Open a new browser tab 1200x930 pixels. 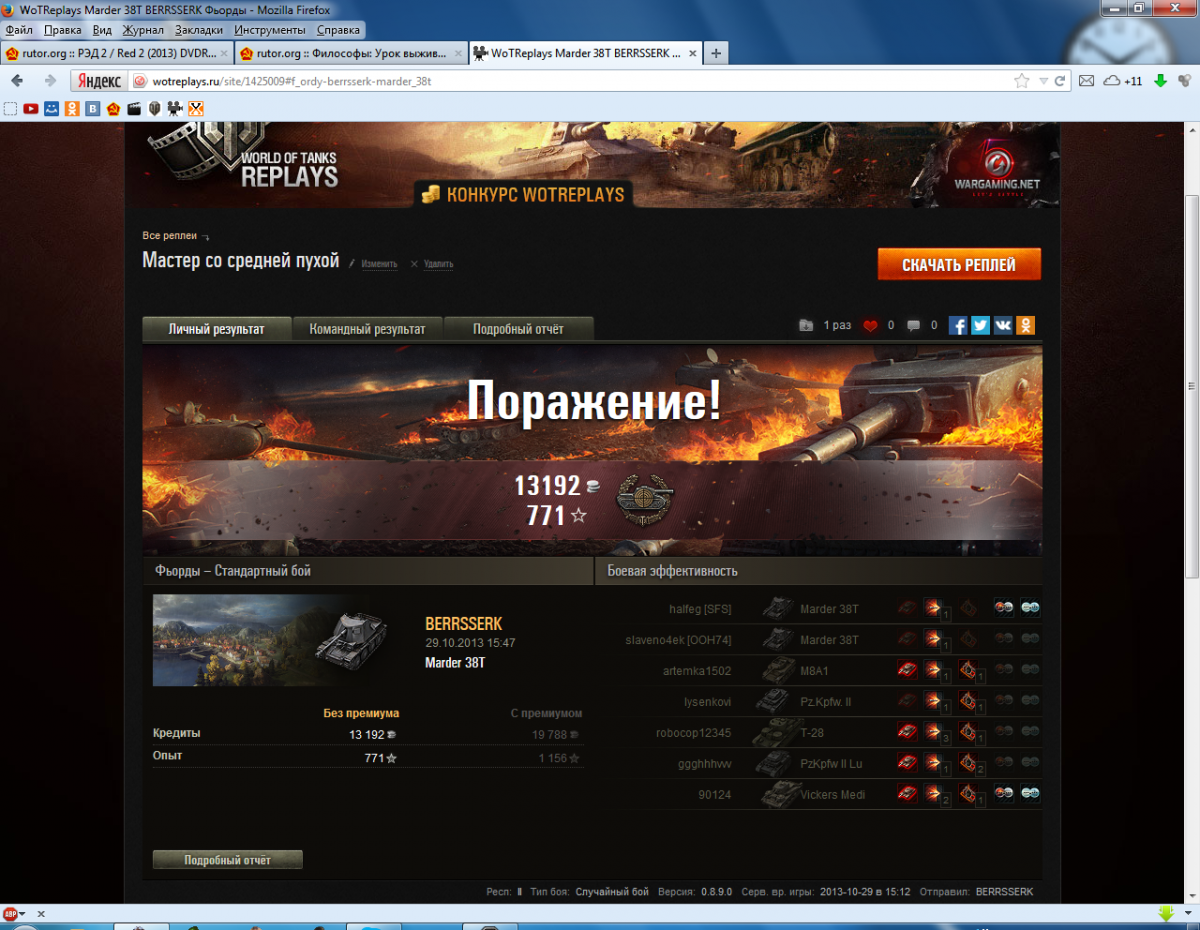pos(716,53)
